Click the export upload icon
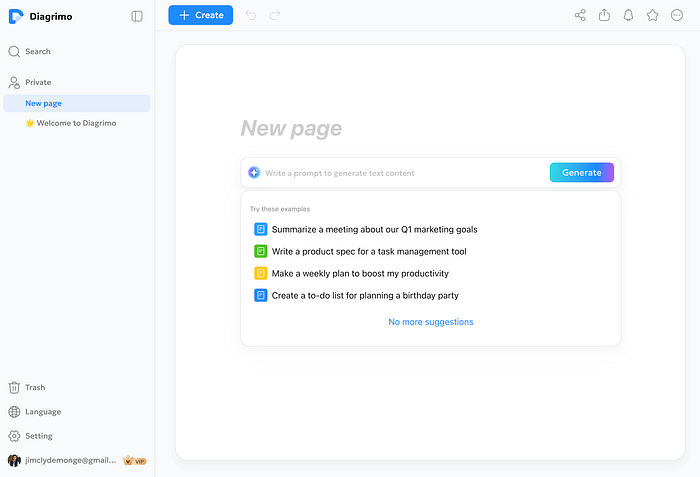Image resolution: width=700 pixels, height=477 pixels. click(604, 15)
